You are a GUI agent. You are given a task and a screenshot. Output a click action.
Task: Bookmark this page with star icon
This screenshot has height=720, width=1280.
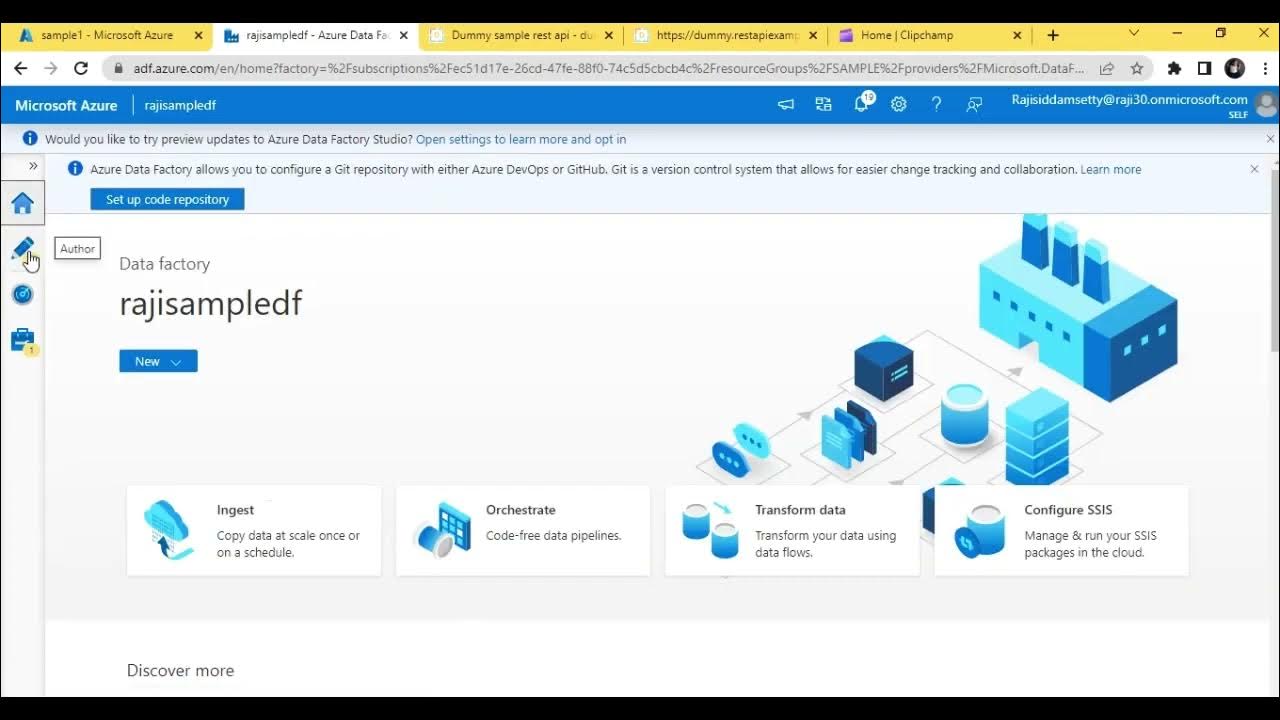(1136, 69)
